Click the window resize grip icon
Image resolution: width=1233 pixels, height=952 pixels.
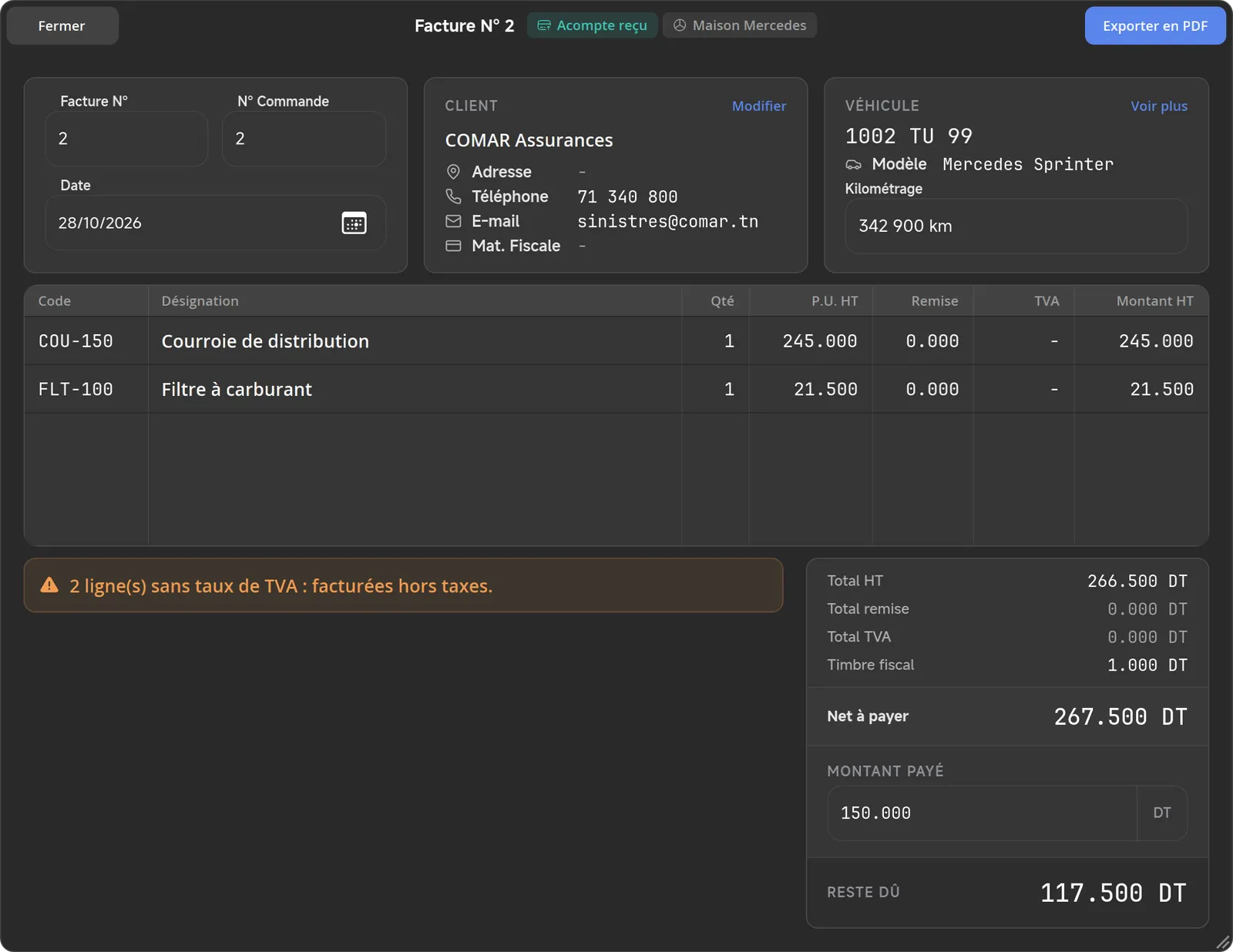coord(1222,941)
